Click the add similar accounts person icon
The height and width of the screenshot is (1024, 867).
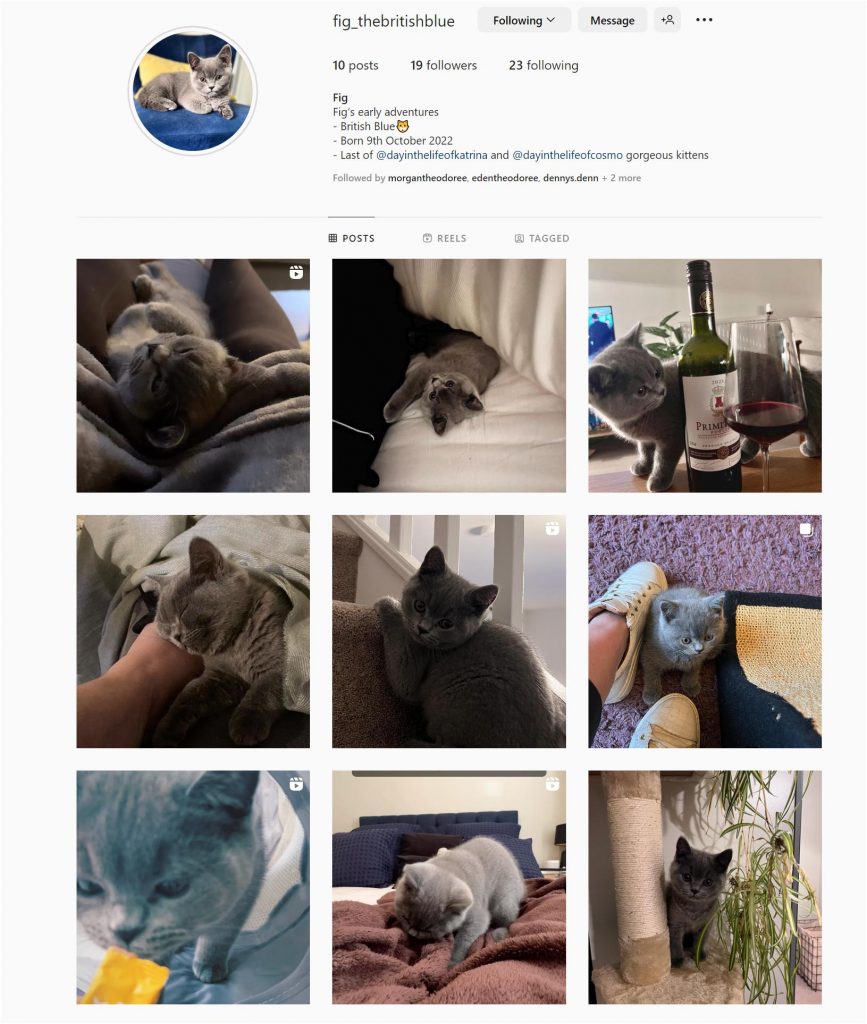[x=667, y=20]
